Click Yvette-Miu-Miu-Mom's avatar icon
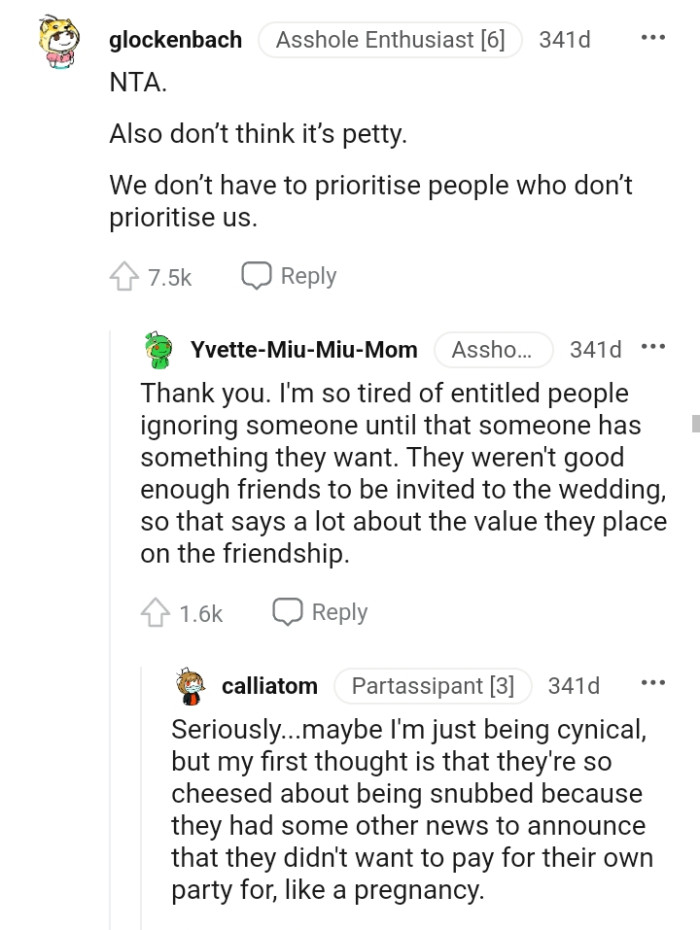The image size is (700, 930). (x=160, y=350)
